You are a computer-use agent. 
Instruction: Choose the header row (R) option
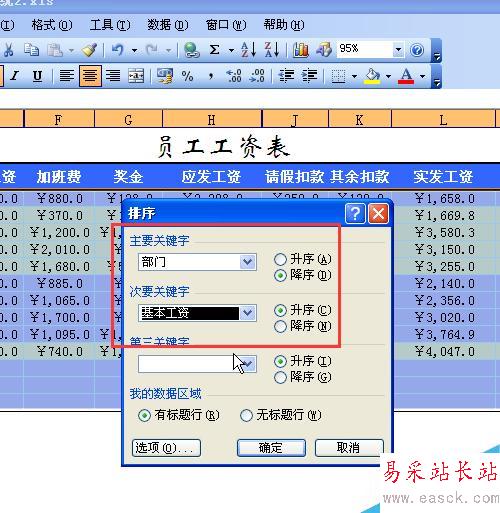tap(144, 415)
